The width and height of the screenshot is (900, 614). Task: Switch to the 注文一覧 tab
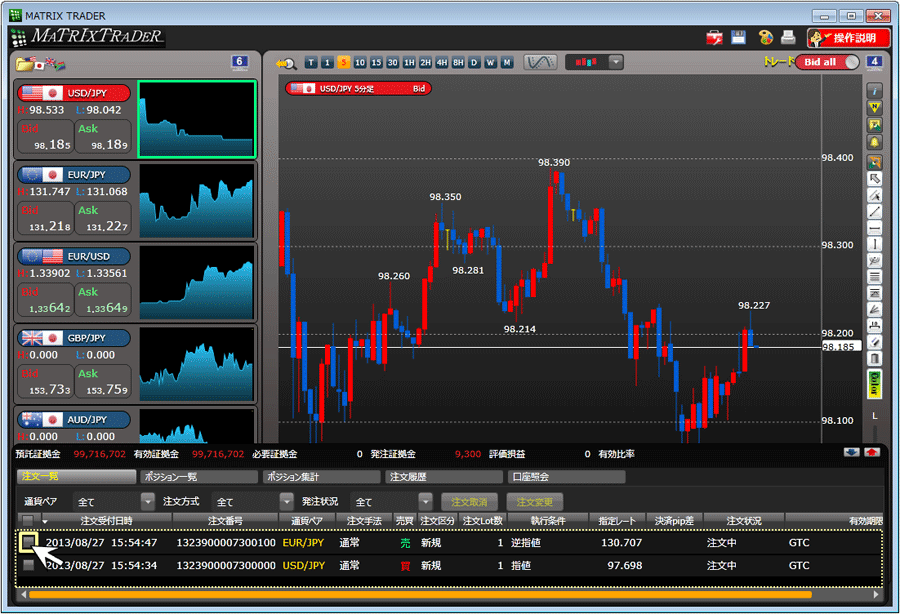click(76, 476)
